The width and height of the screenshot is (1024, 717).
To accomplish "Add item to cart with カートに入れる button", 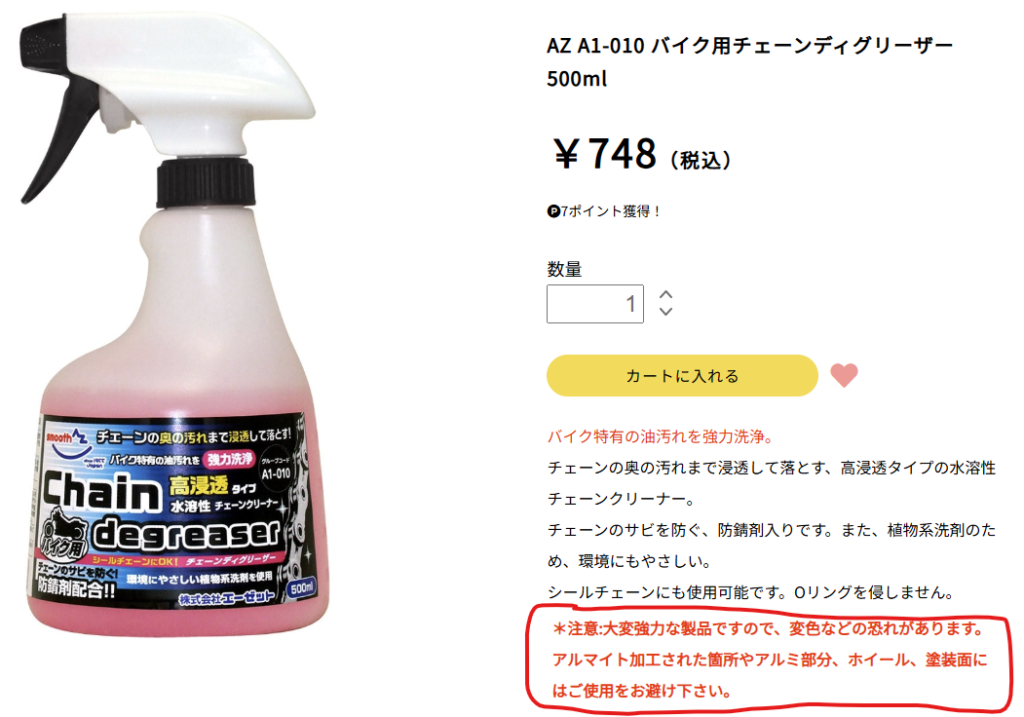I will (x=682, y=375).
